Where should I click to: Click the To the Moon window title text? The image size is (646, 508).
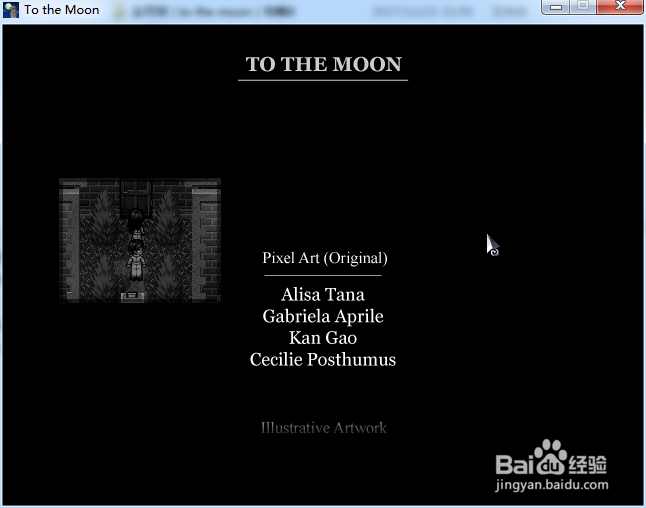(x=61, y=9)
